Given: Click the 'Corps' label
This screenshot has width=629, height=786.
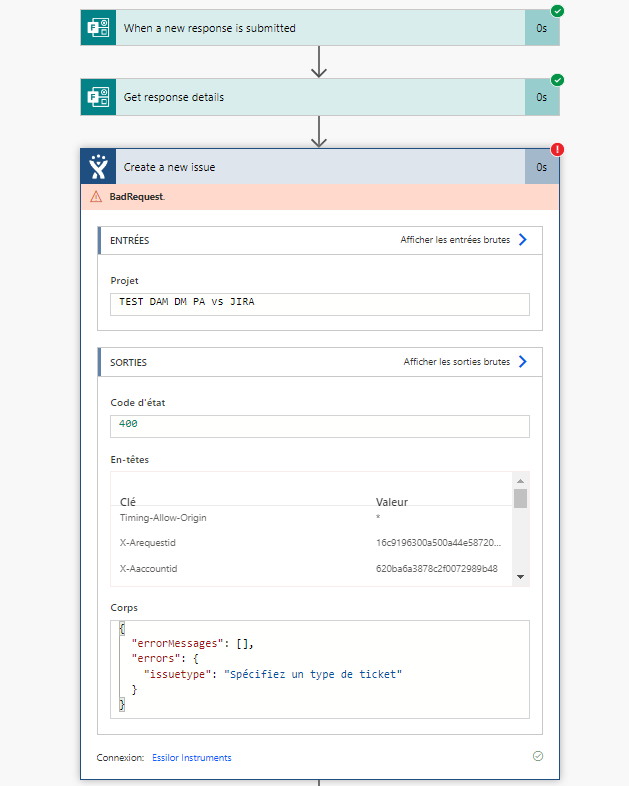Looking at the screenshot, I should (x=124, y=608).
